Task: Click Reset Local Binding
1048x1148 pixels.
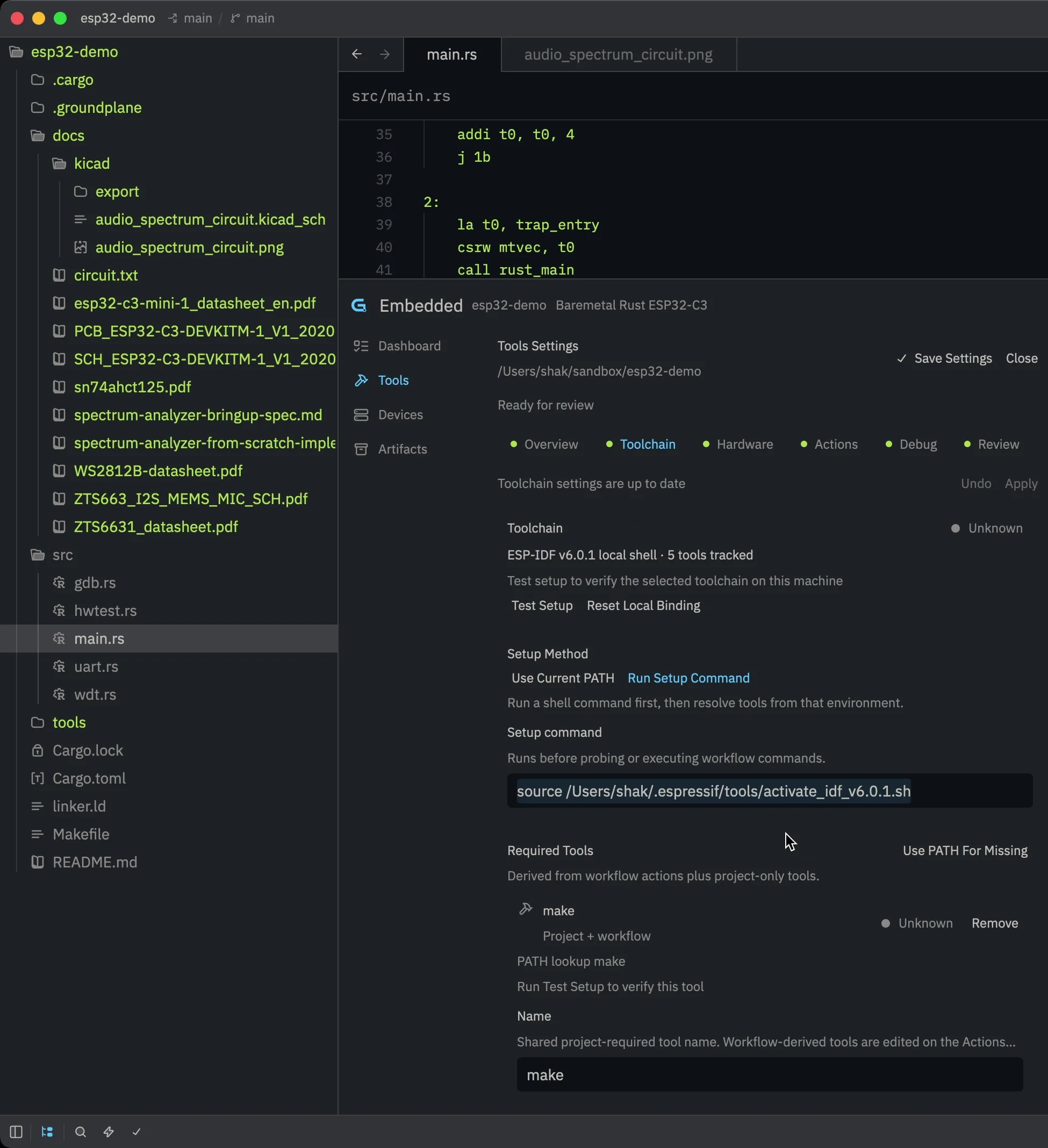Action: tap(643, 605)
